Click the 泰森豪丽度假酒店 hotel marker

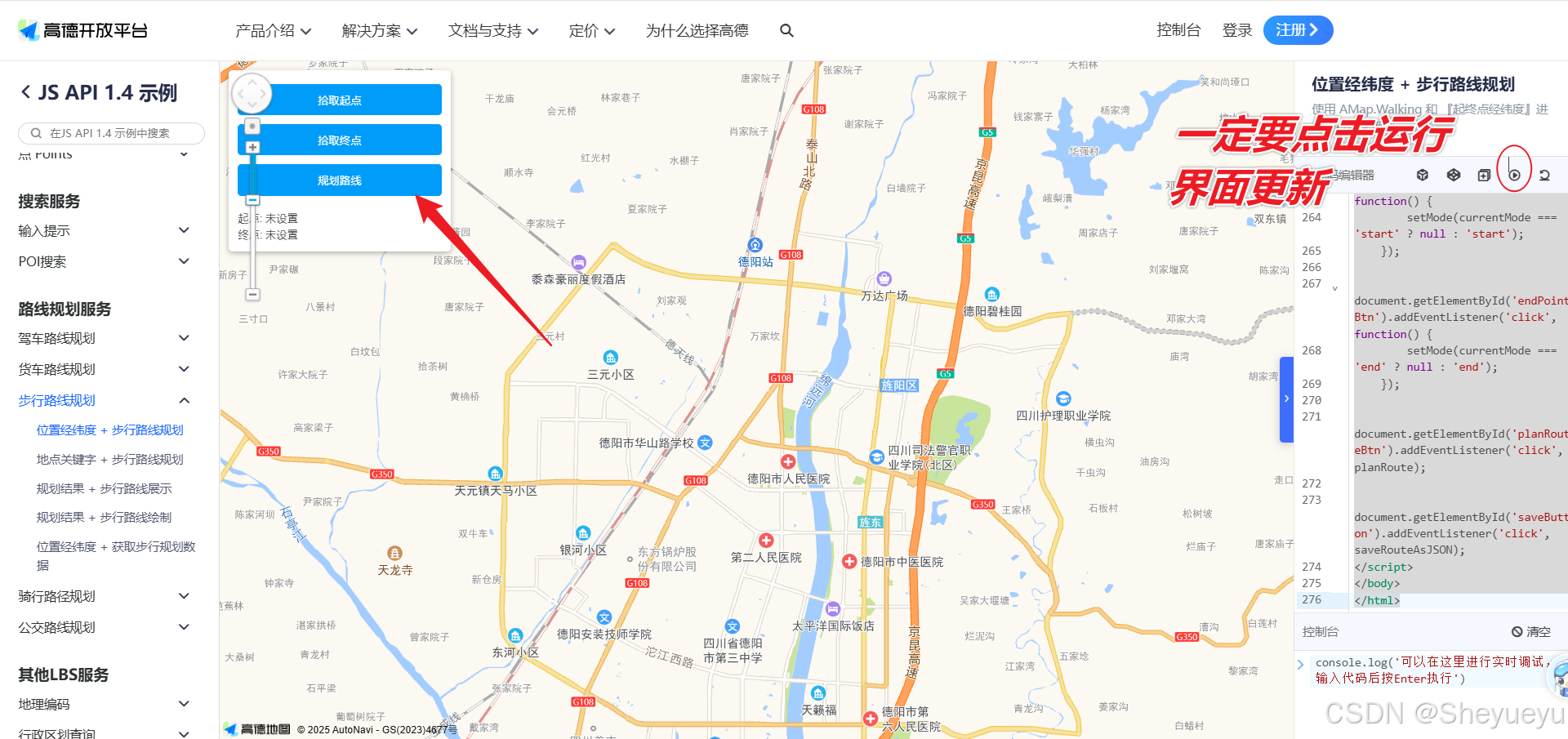pos(578,262)
